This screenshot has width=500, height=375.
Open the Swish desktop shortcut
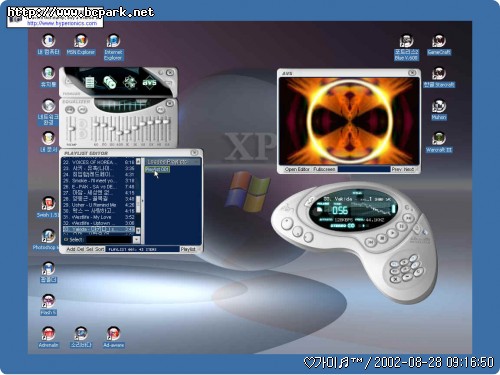point(48,207)
